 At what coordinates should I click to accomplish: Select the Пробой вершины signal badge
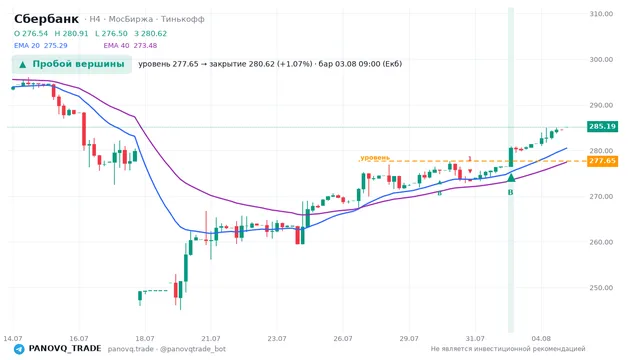click(72, 64)
